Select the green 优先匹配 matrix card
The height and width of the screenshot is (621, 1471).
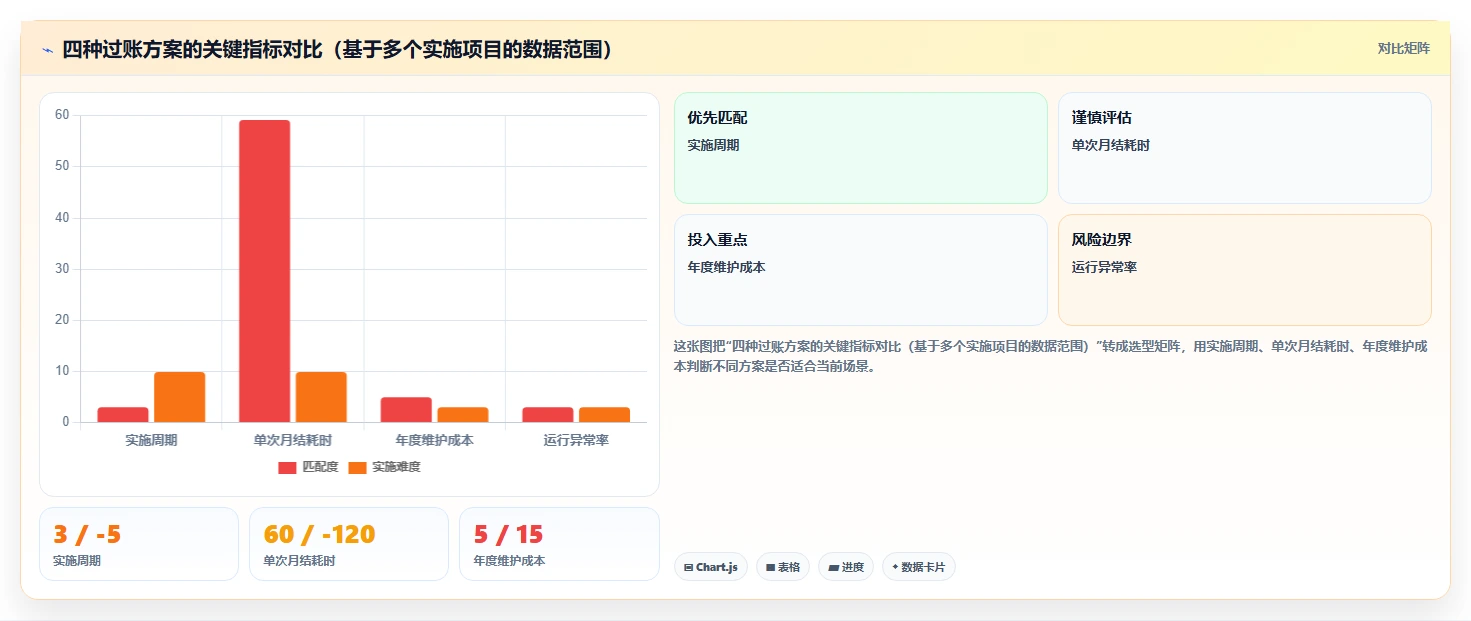coord(861,148)
